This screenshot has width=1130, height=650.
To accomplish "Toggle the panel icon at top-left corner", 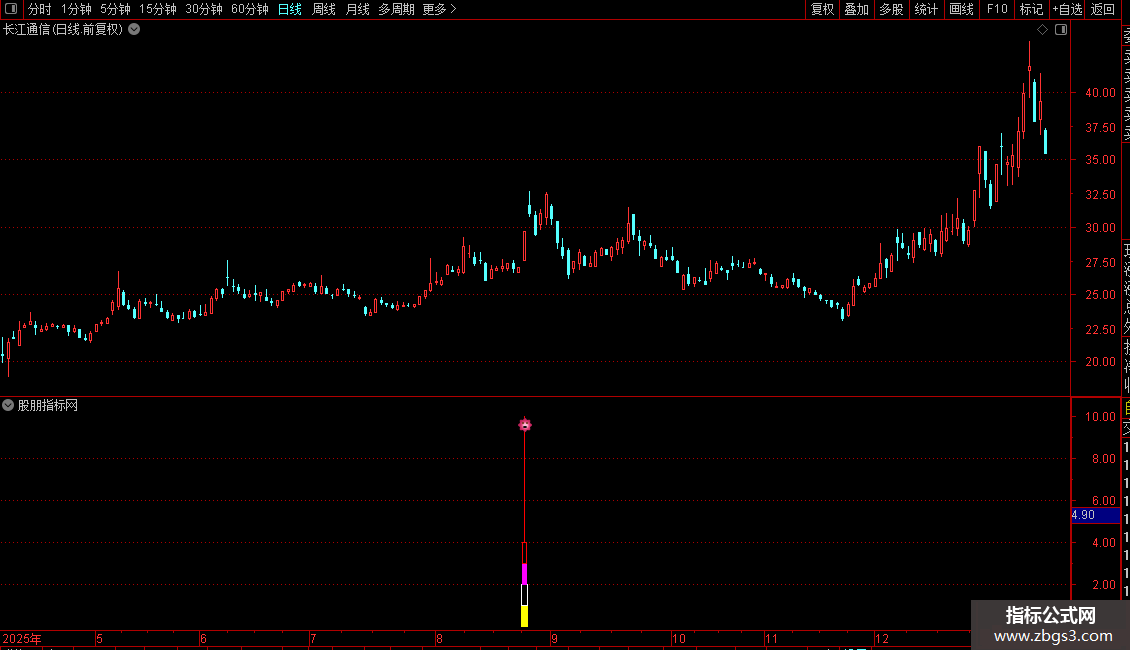I will (x=11, y=9).
